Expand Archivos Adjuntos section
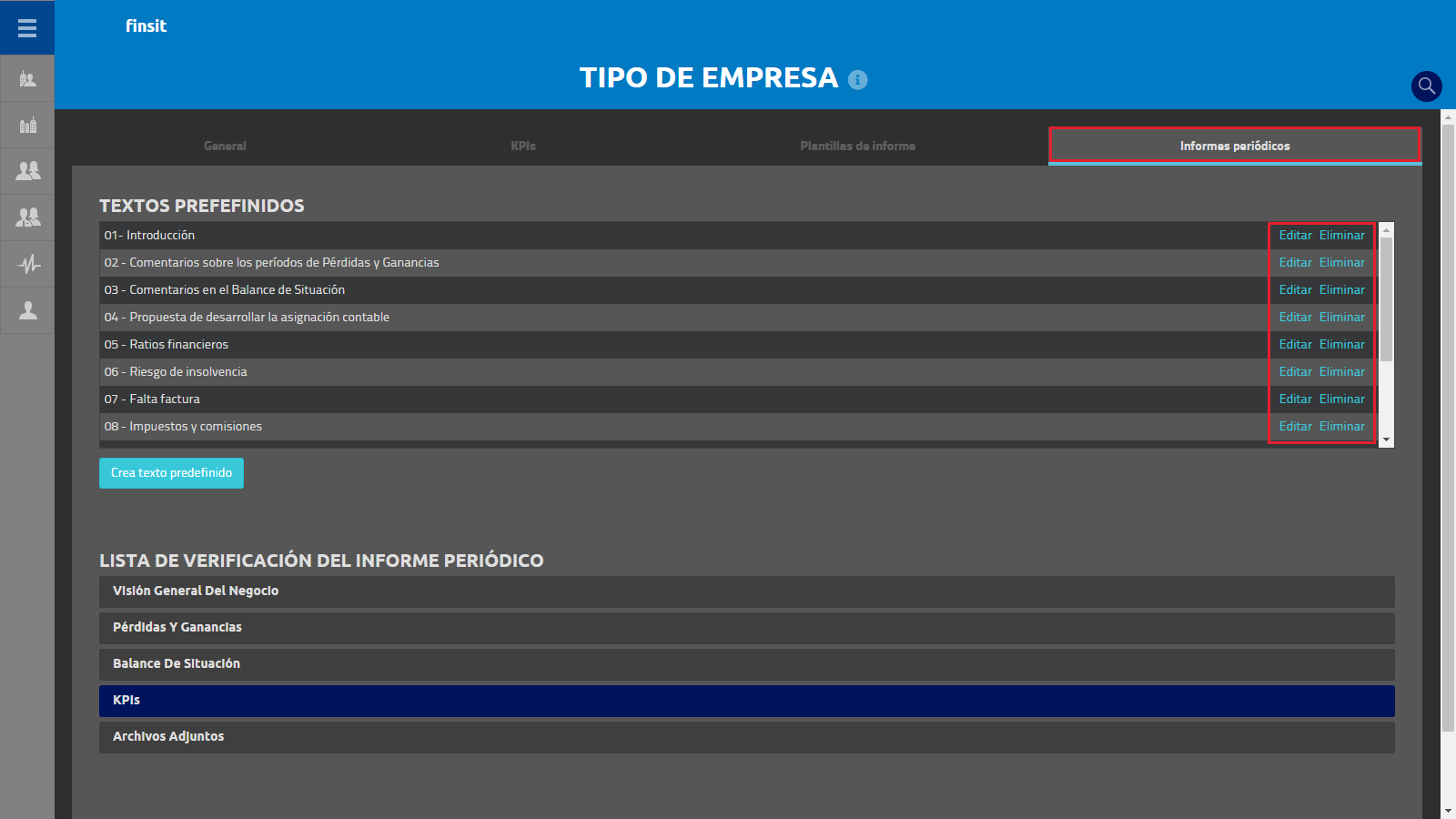 746,737
